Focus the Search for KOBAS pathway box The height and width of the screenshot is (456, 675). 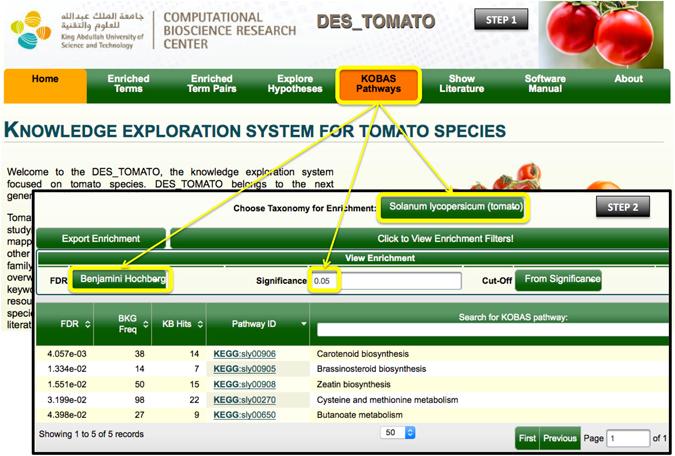493,330
